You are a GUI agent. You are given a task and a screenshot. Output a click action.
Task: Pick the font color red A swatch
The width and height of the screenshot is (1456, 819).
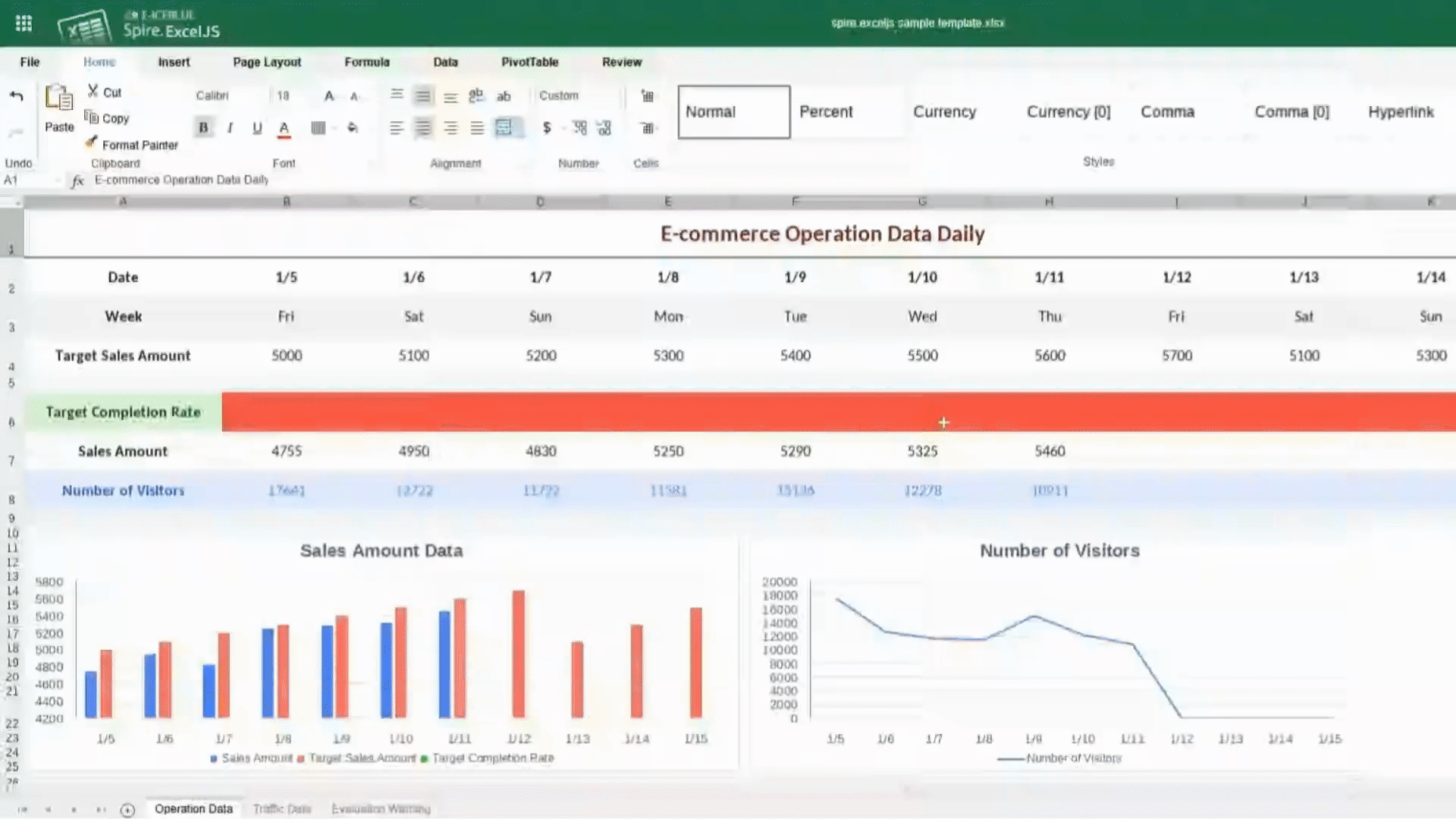pyautogui.click(x=284, y=127)
